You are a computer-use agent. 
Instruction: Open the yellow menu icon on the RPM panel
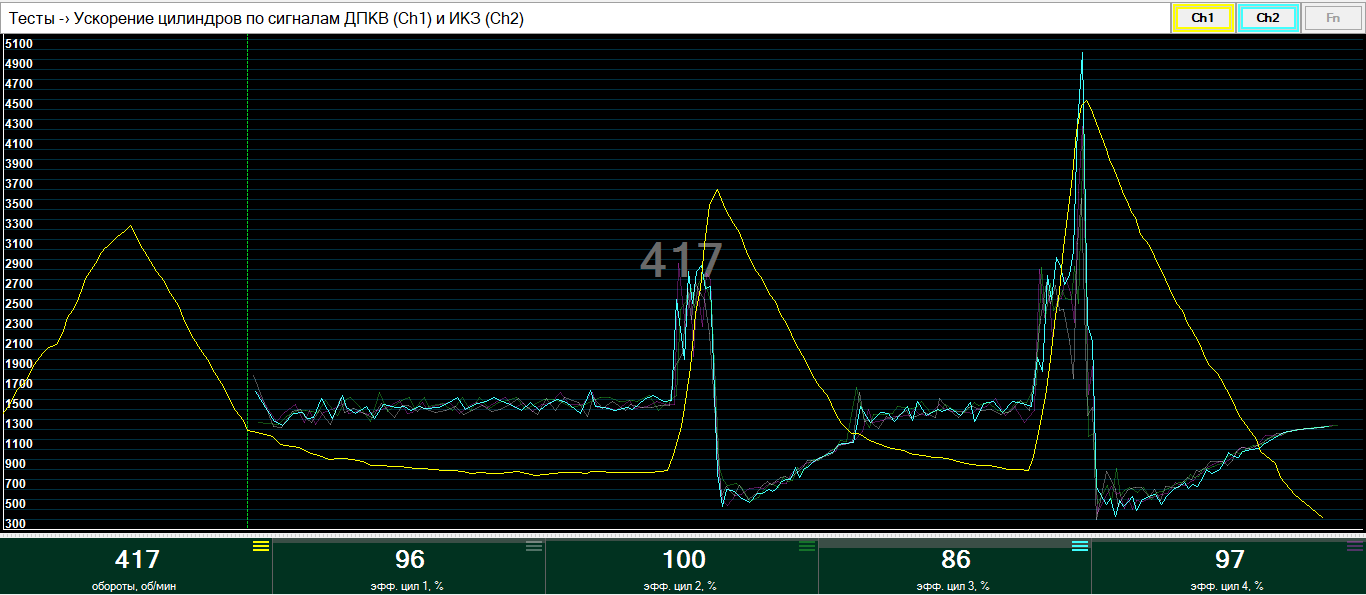pos(261,546)
